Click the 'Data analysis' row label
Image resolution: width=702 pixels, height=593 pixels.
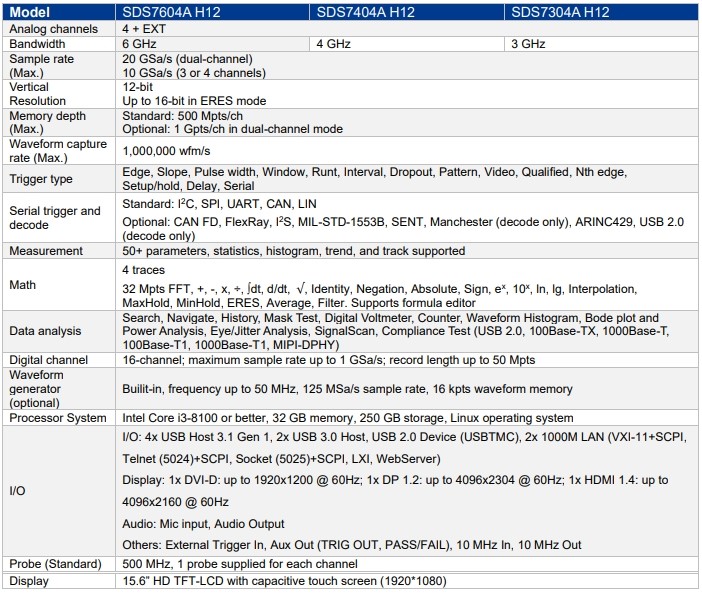click(45, 330)
